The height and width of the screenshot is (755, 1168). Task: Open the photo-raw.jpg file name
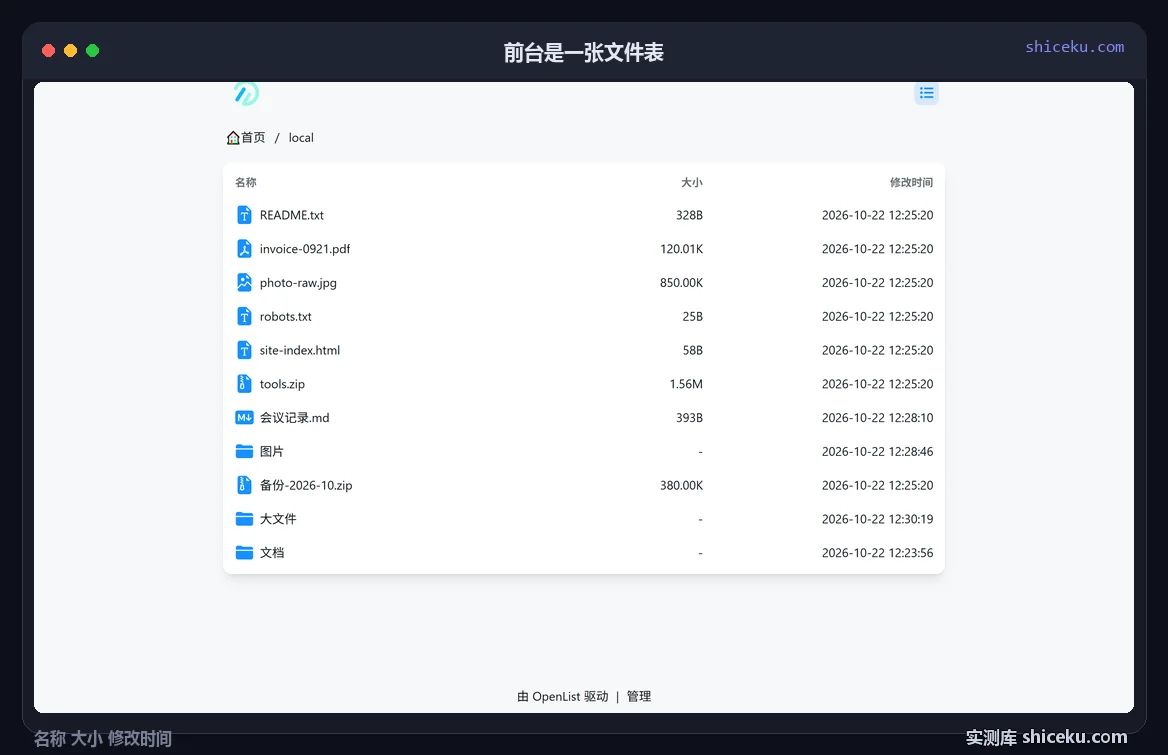pyautogui.click(x=298, y=283)
